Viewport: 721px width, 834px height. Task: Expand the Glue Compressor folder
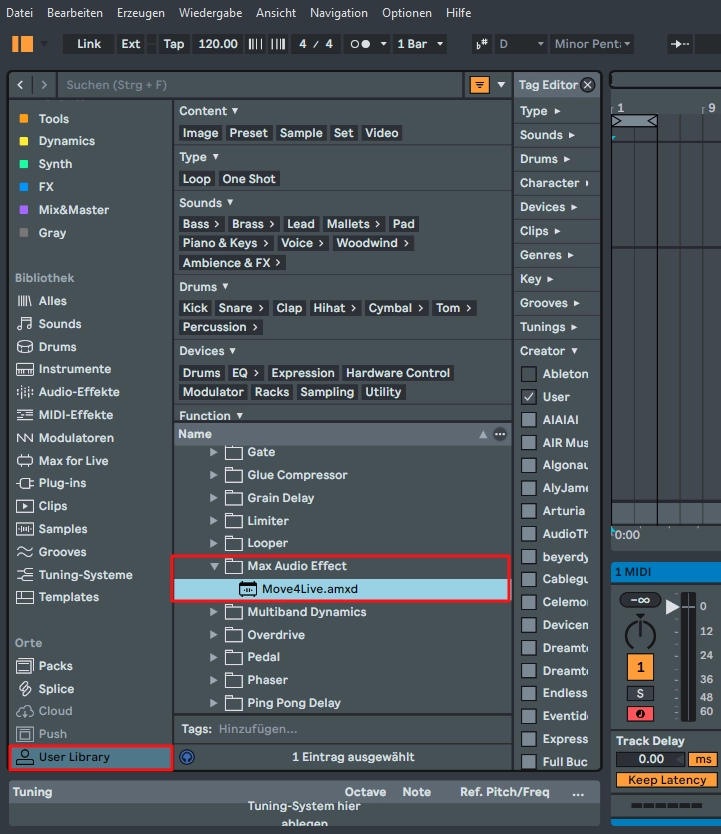tap(213, 474)
